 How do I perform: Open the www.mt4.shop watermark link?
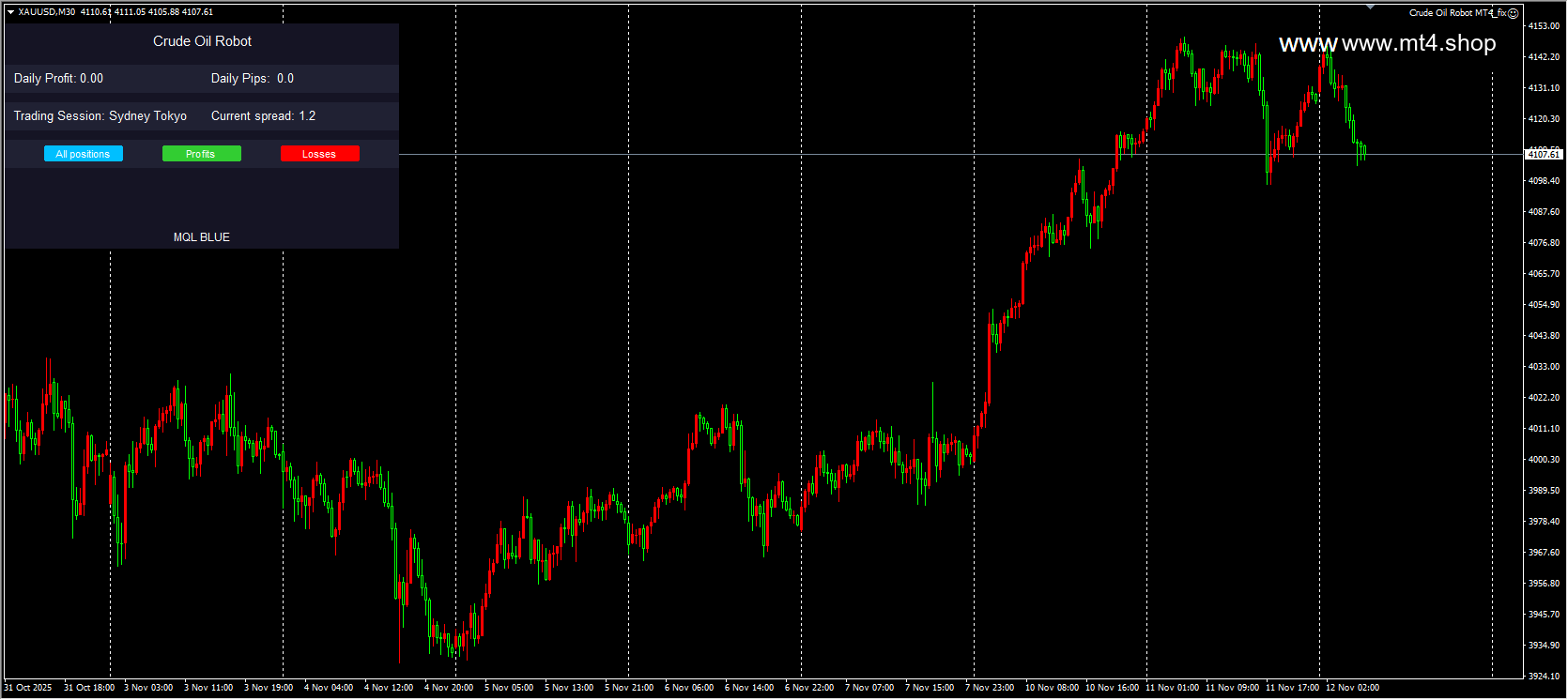[1388, 43]
